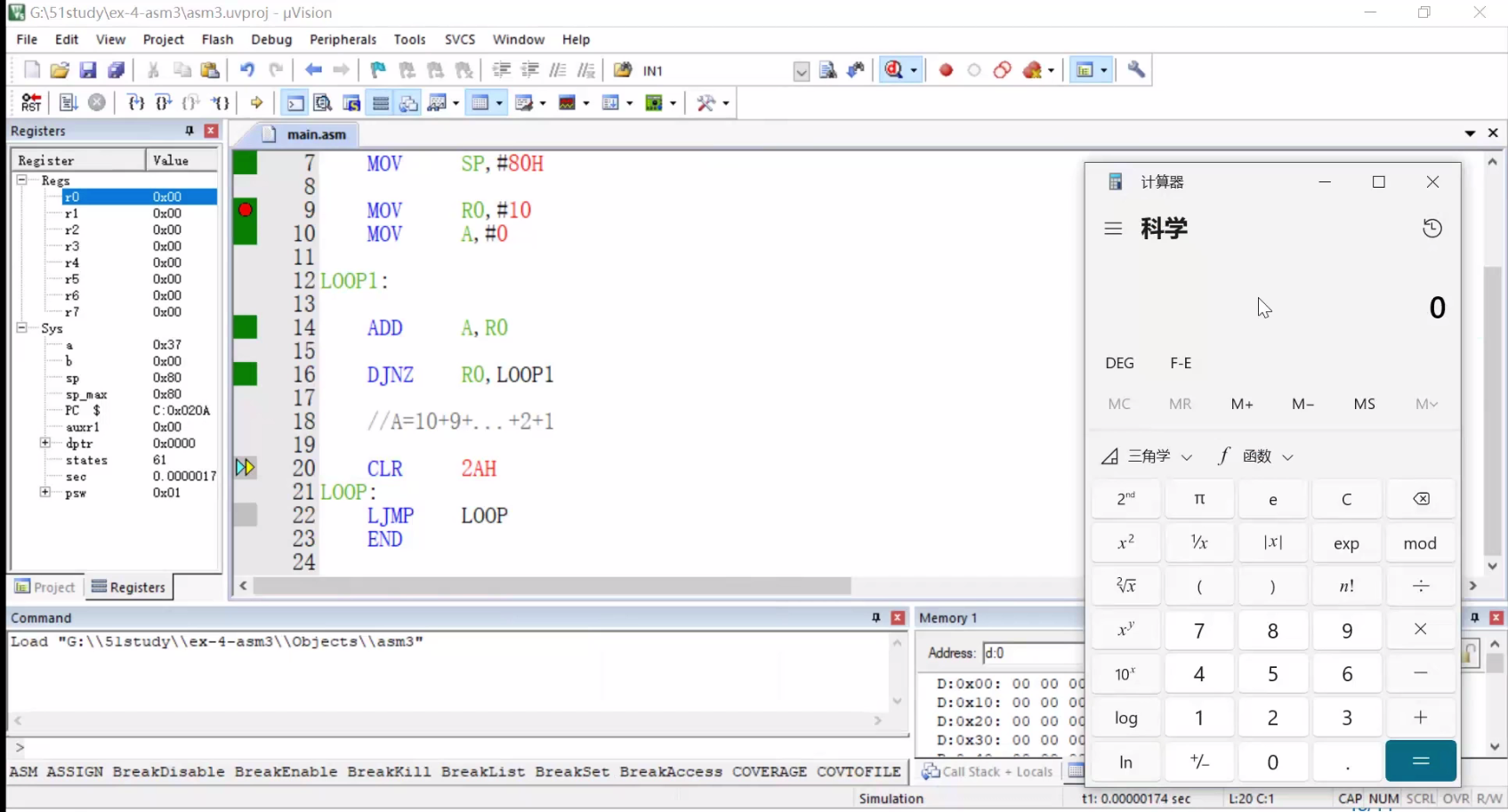Open the Call Stack window icon

(x=408, y=103)
